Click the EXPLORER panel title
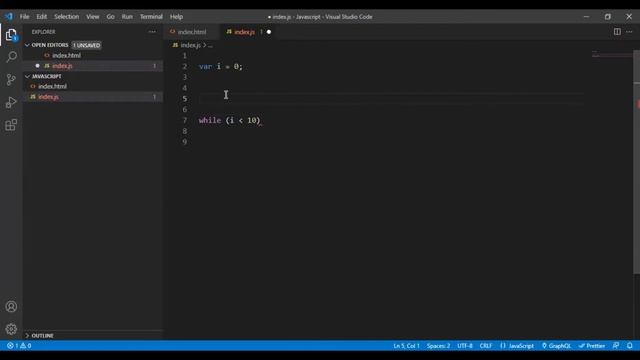The height and width of the screenshot is (360, 640). [x=44, y=32]
